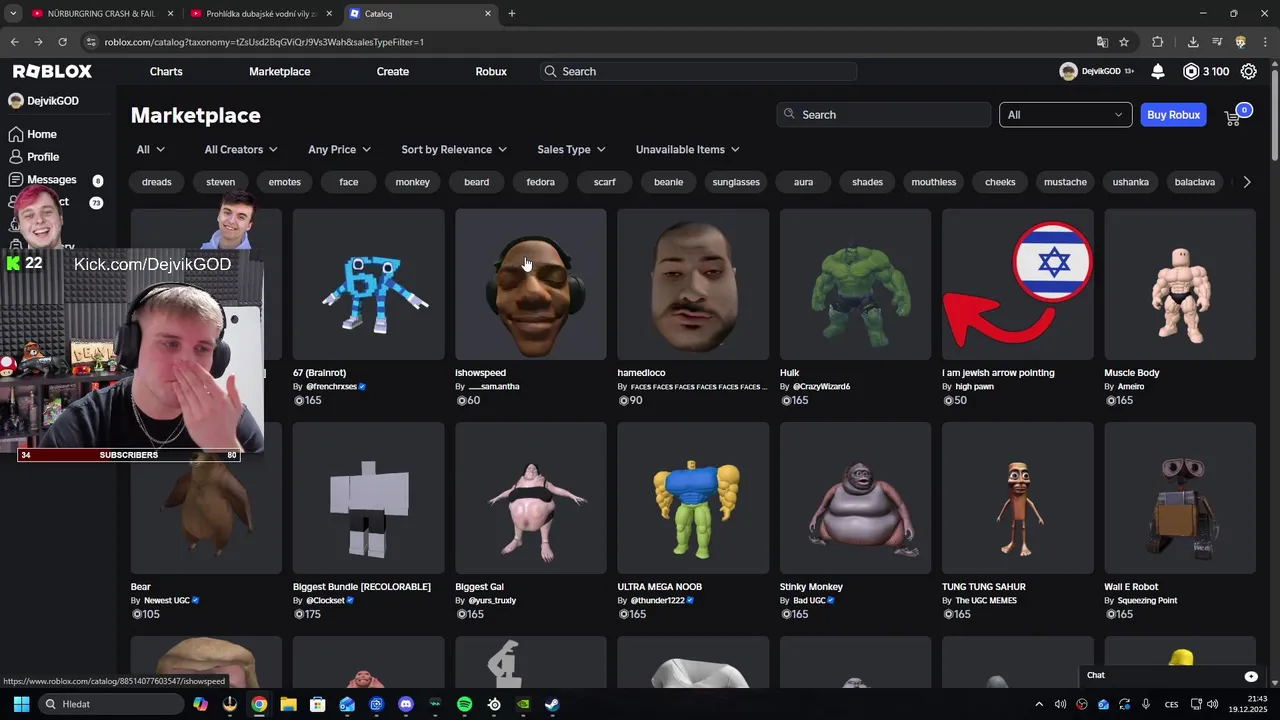Image resolution: width=1280 pixels, height=720 pixels.
Task: Open the Sales Type dropdown
Action: [571, 149]
